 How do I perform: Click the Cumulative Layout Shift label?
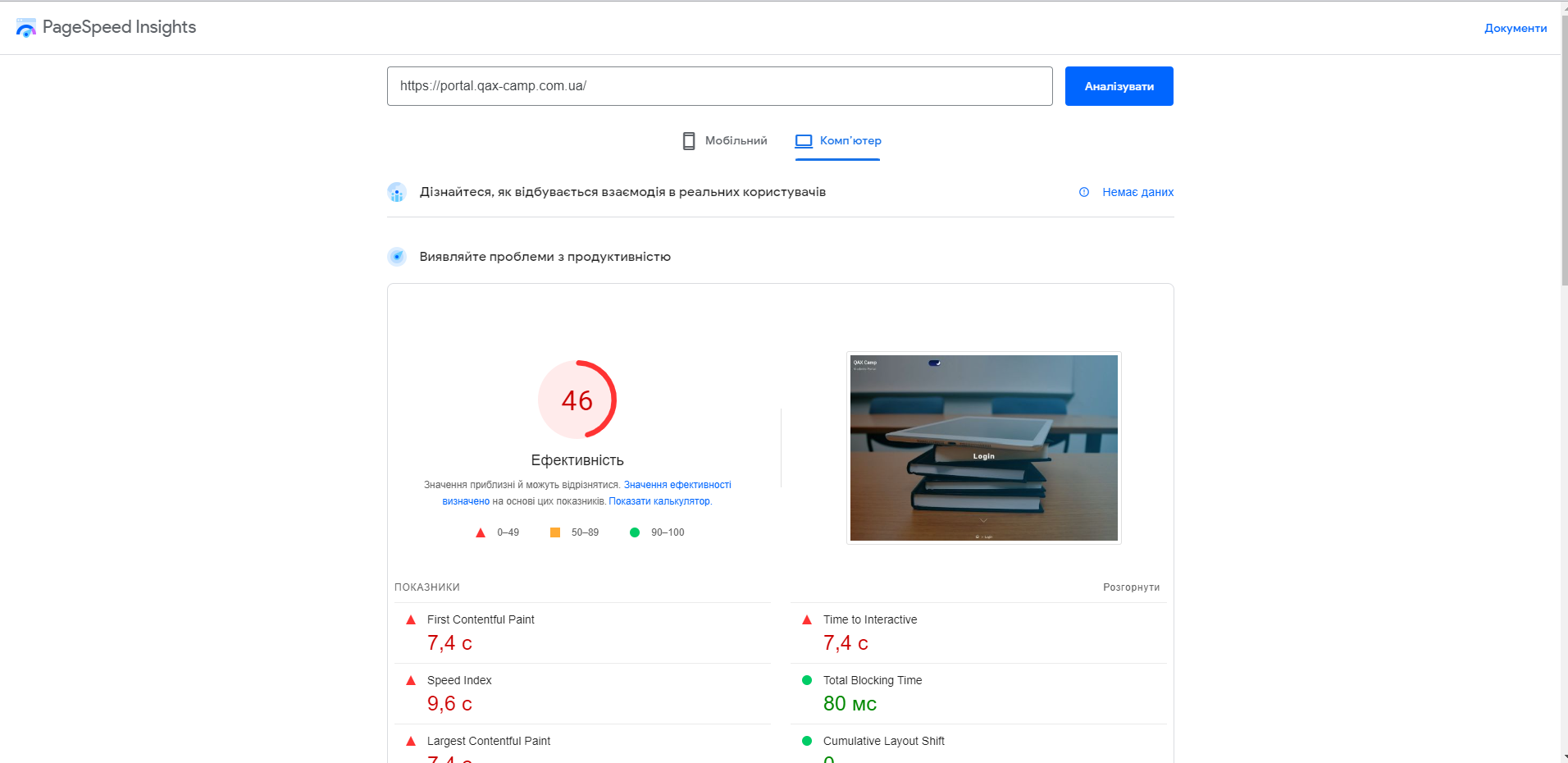pyautogui.click(x=884, y=741)
